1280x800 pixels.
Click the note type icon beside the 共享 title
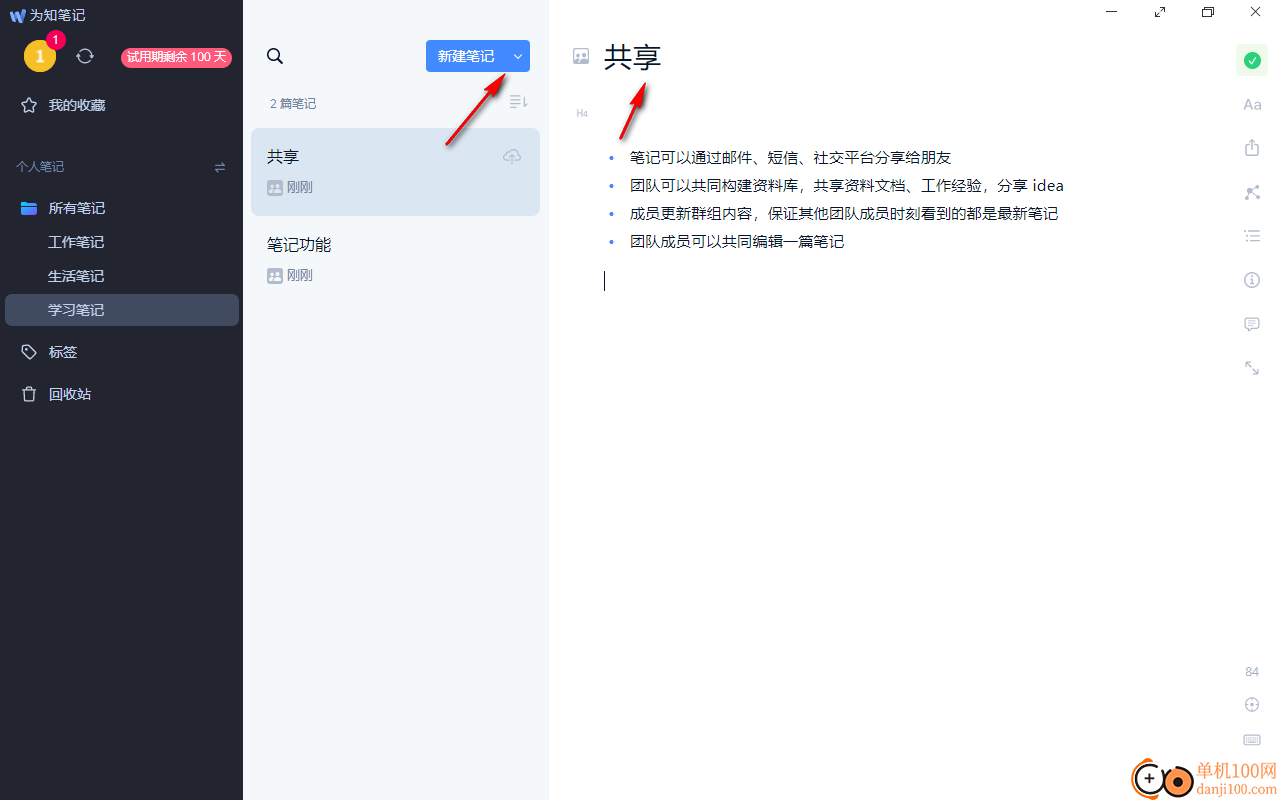tap(581, 56)
